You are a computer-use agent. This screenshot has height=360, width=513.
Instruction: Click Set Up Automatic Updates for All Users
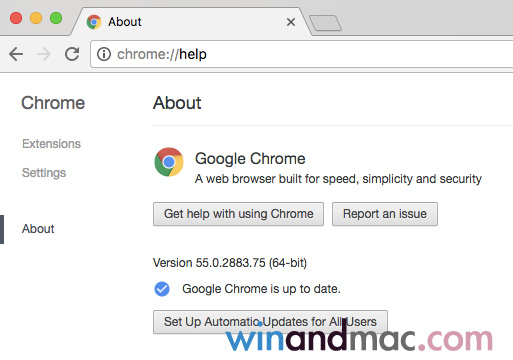270,322
